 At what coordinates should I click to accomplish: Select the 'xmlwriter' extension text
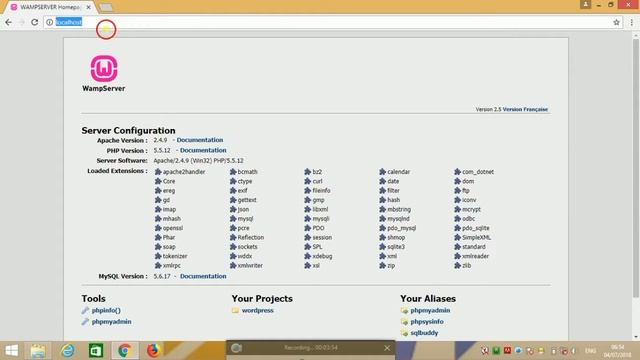tap(250, 266)
